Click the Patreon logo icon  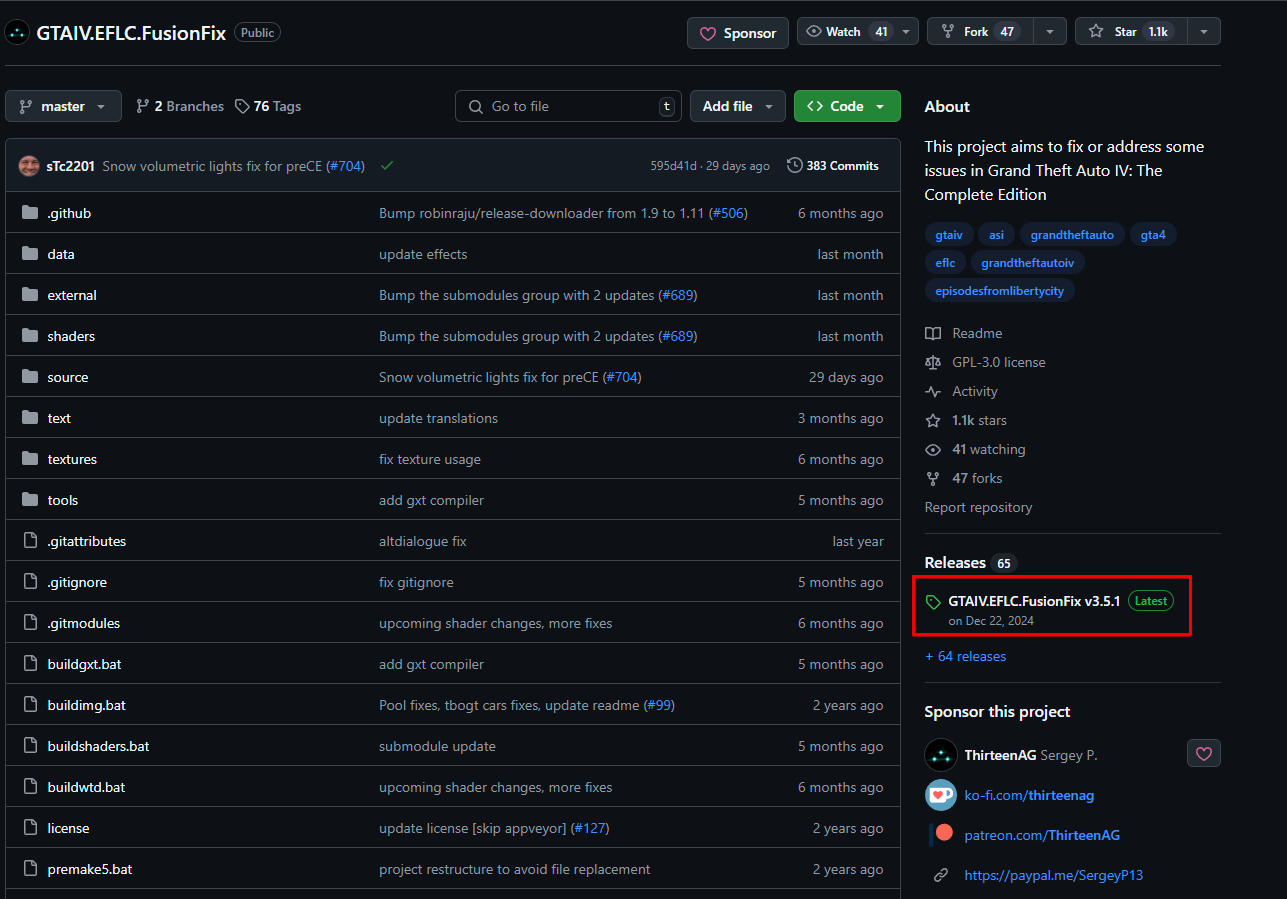[x=941, y=835]
